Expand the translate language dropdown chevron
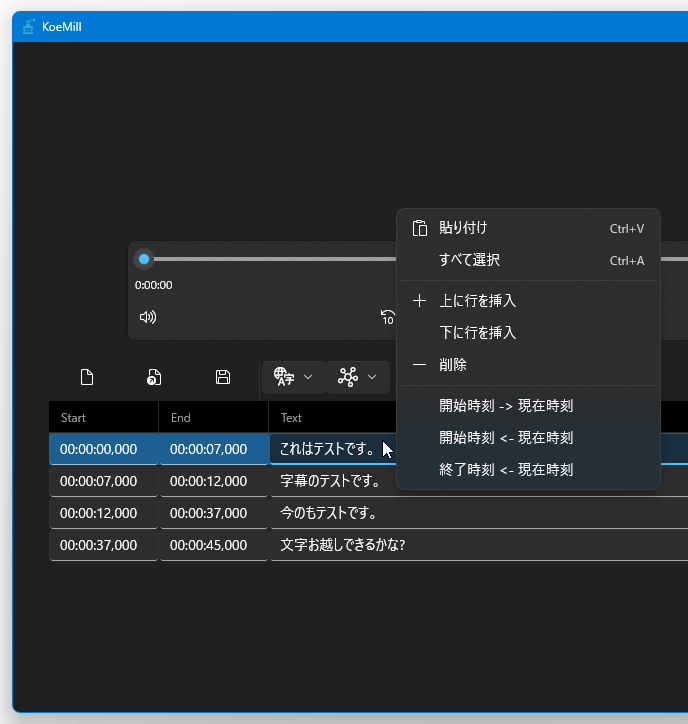The width and height of the screenshot is (688, 724). (308, 377)
